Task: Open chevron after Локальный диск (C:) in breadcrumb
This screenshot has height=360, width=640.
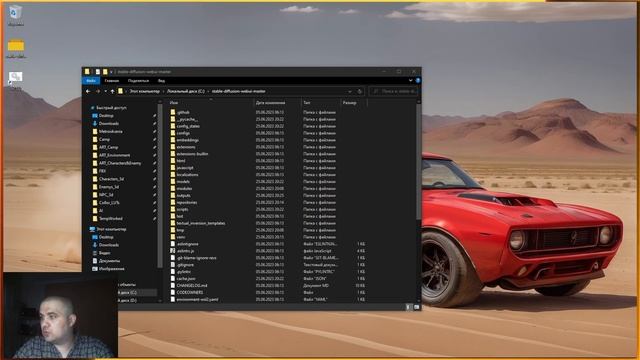Action: [x=208, y=91]
